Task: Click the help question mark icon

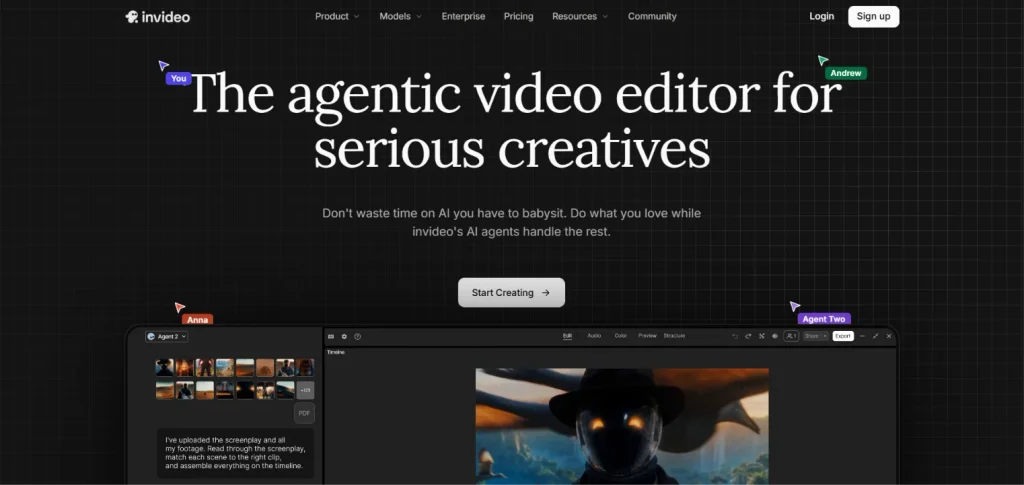Action: [x=357, y=336]
